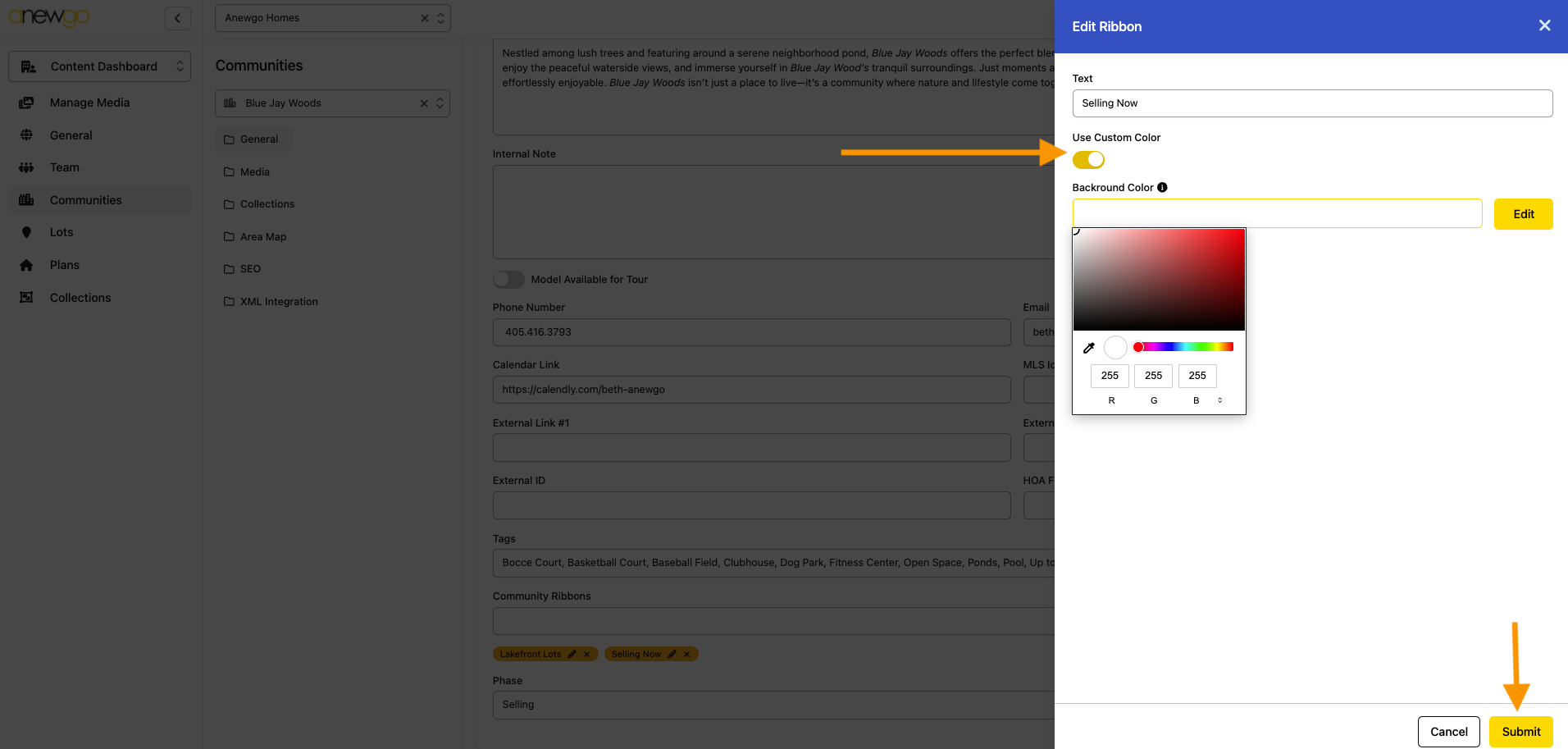The image size is (1568, 749).
Task: Click the ribbon Text input field
Action: (x=1311, y=103)
